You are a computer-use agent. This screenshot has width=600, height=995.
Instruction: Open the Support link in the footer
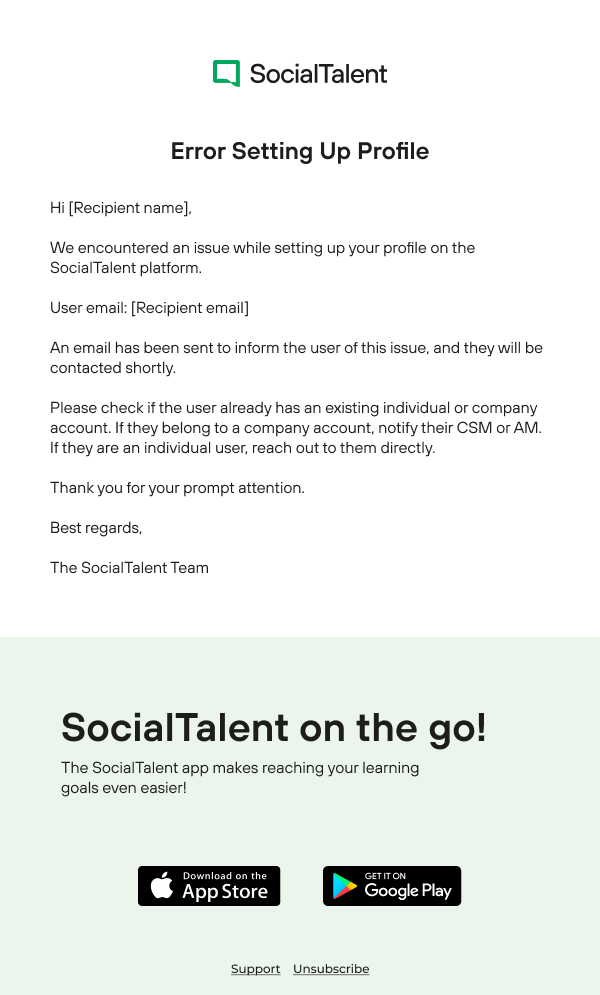(255, 969)
